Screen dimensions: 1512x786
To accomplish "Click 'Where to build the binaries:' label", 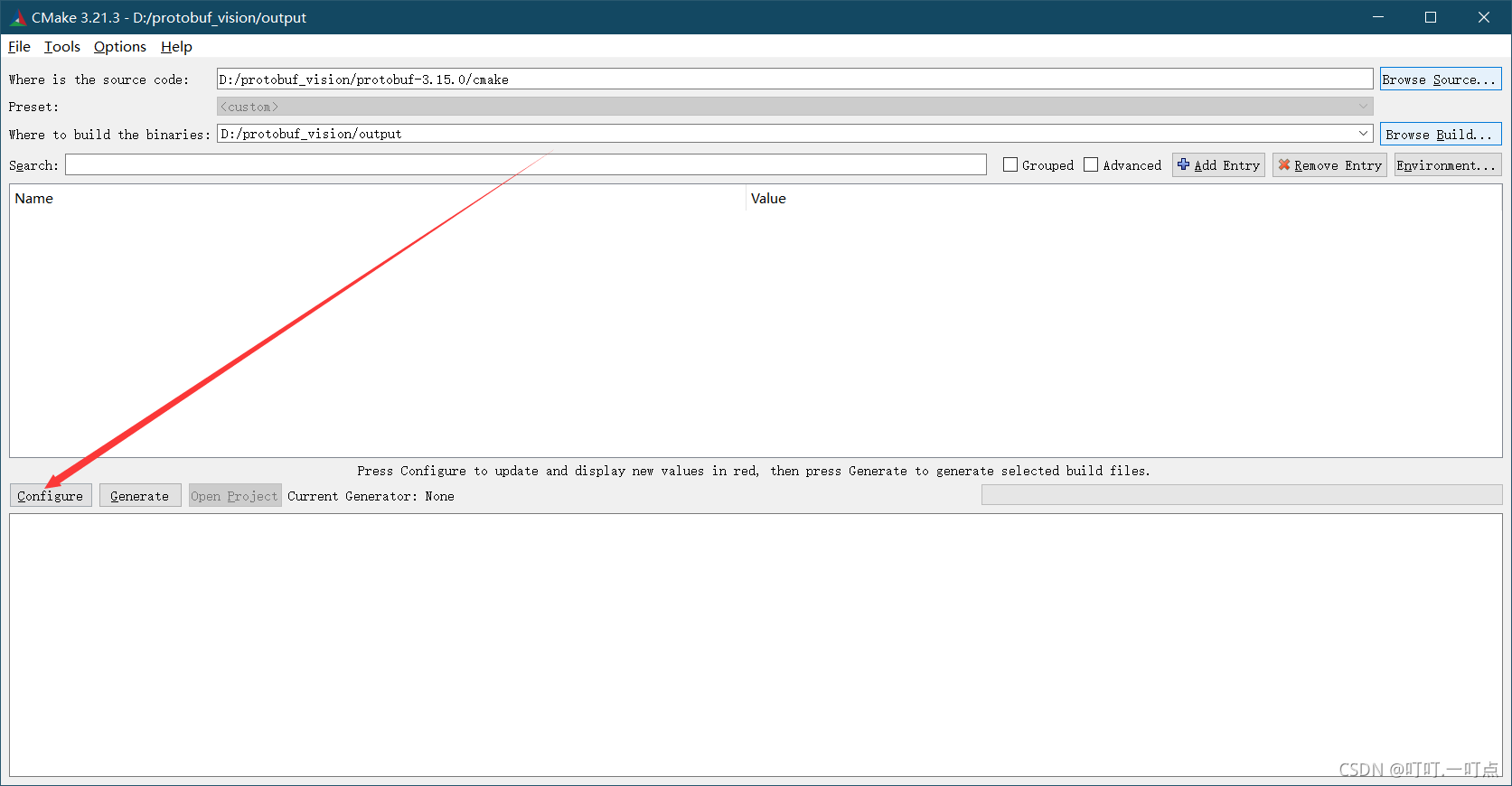I will 109,134.
